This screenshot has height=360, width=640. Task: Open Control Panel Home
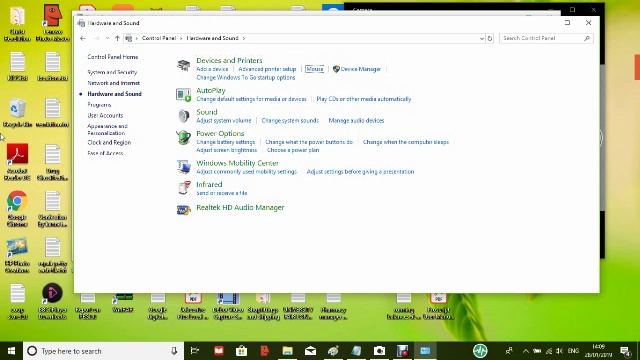[113, 57]
